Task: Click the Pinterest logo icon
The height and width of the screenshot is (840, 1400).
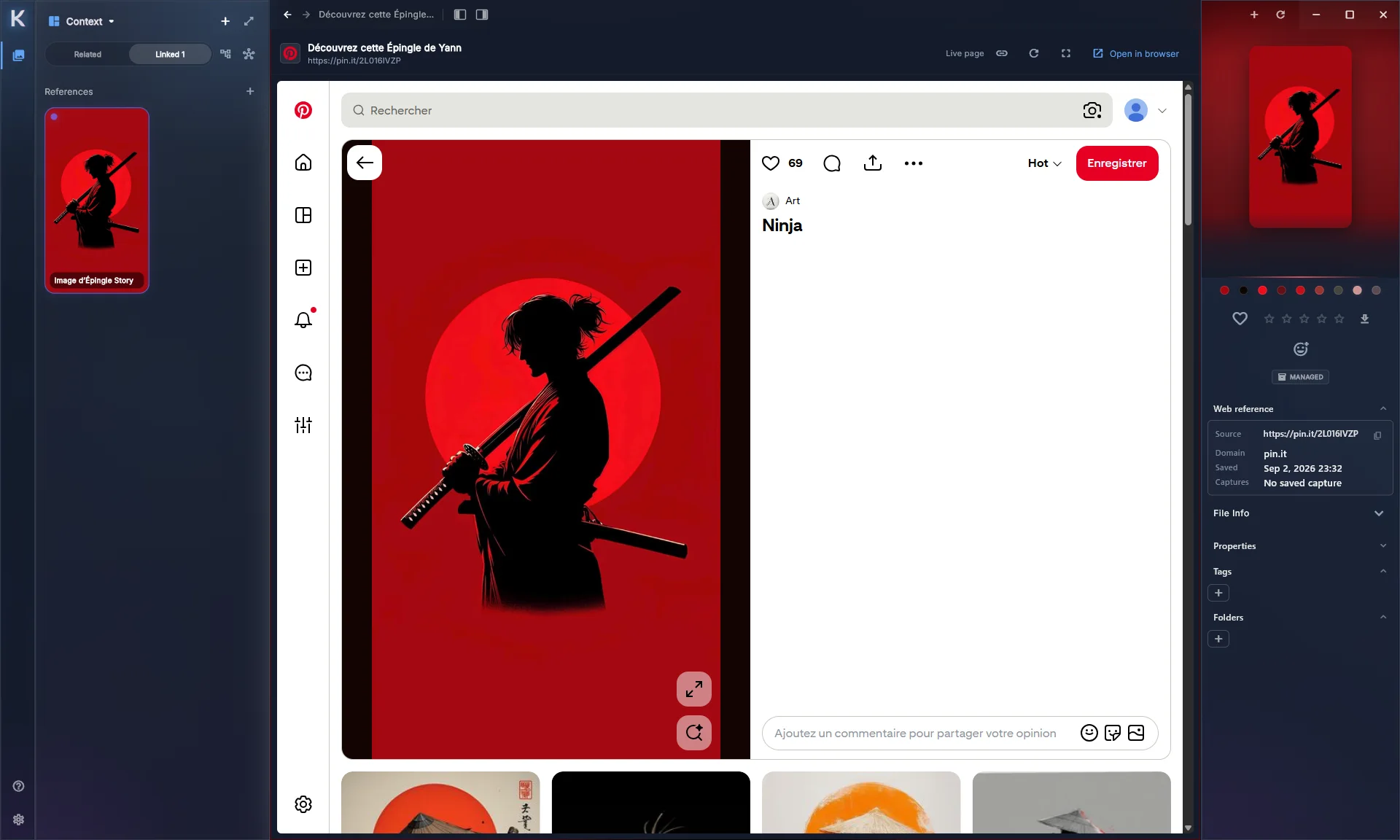Action: coord(303,110)
